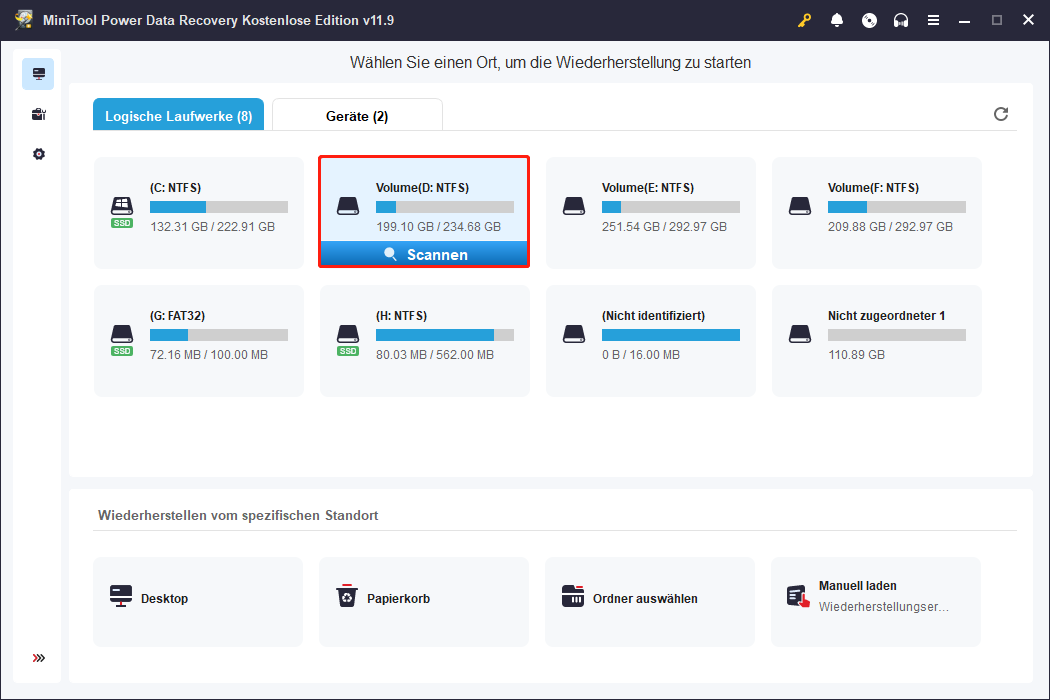Click the text 72.16 MB / 100.00 MB

coord(209,354)
